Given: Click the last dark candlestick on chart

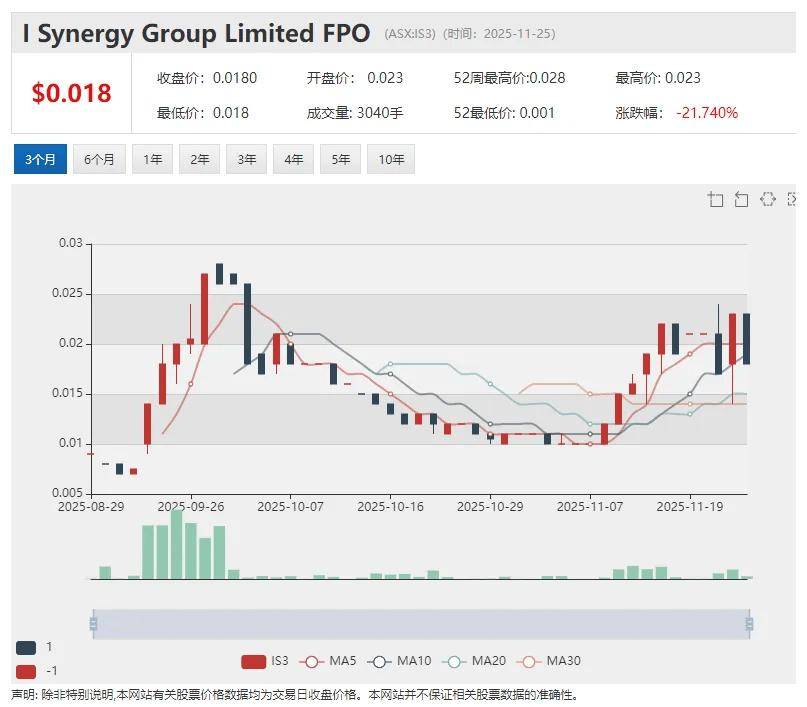Looking at the screenshot, I should (x=746, y=339).
